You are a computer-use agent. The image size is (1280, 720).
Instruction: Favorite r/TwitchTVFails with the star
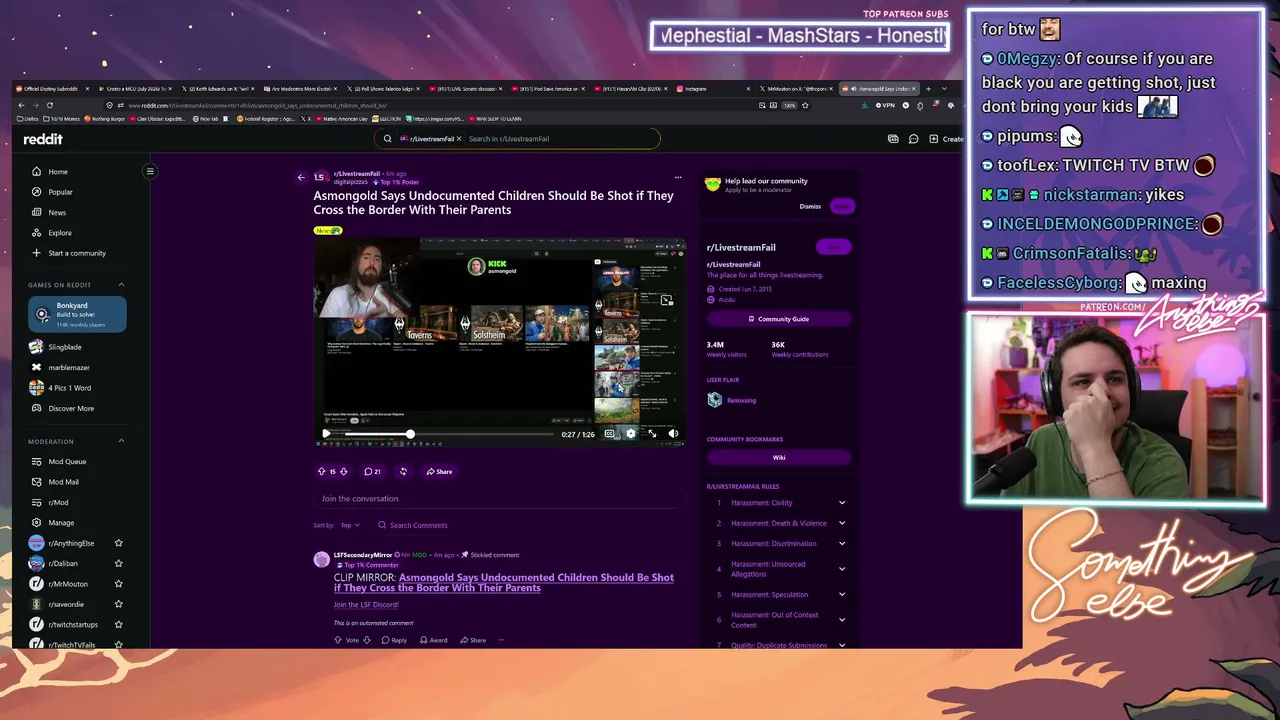pos(118,645)
